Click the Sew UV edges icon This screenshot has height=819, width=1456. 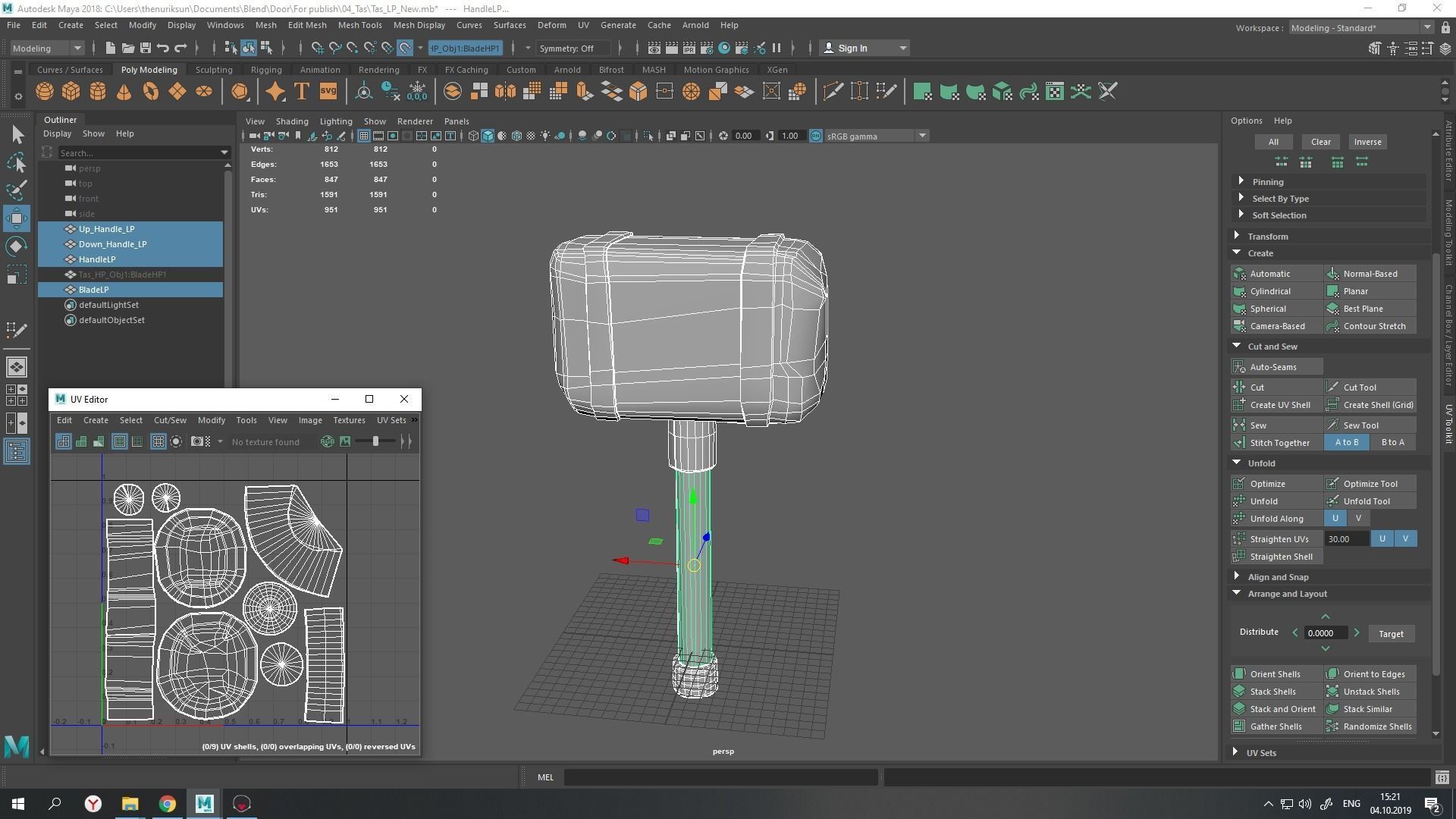pyautogui.click(x=1239, y=425)
